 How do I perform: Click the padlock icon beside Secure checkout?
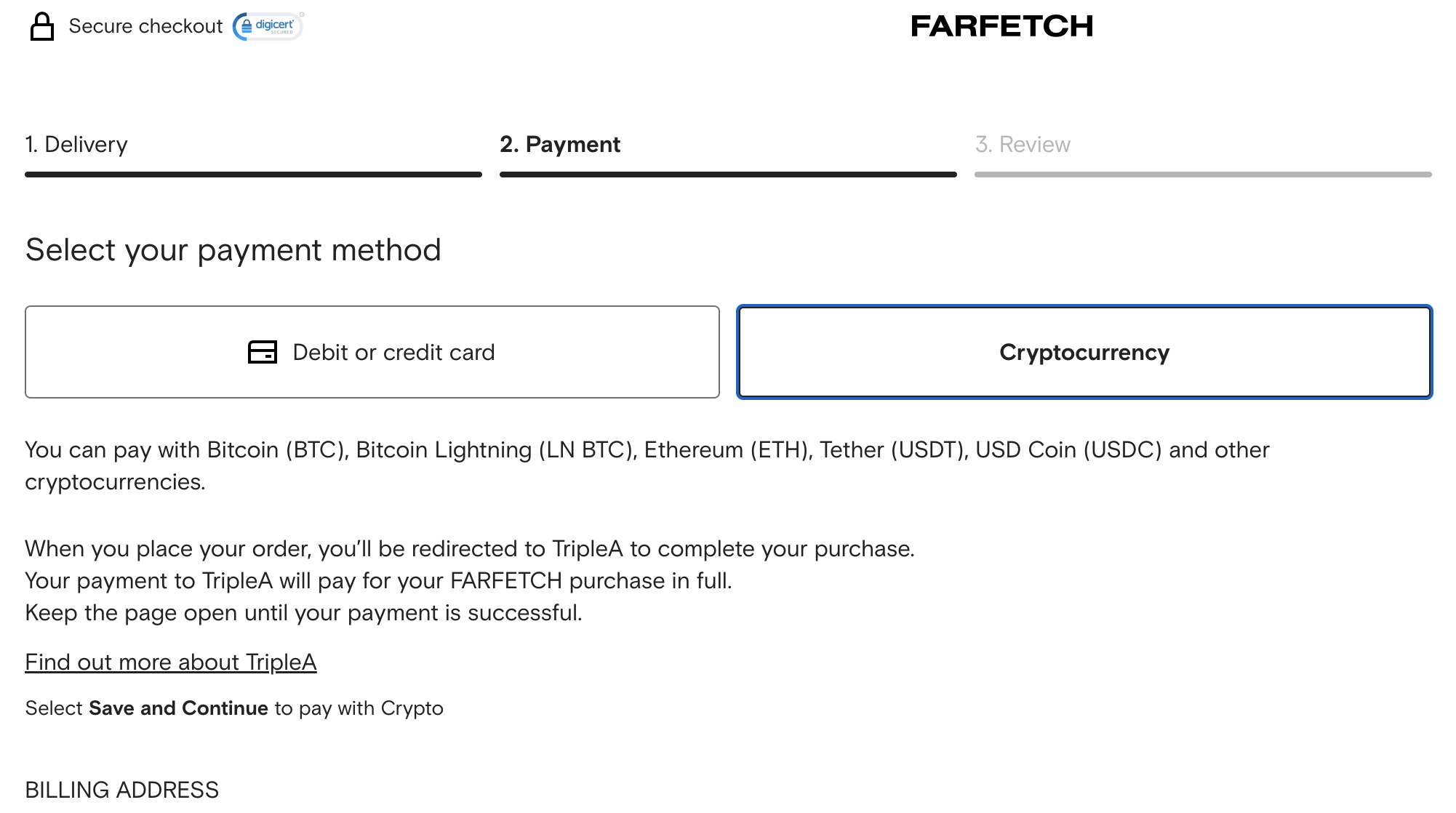coord(42,27)
